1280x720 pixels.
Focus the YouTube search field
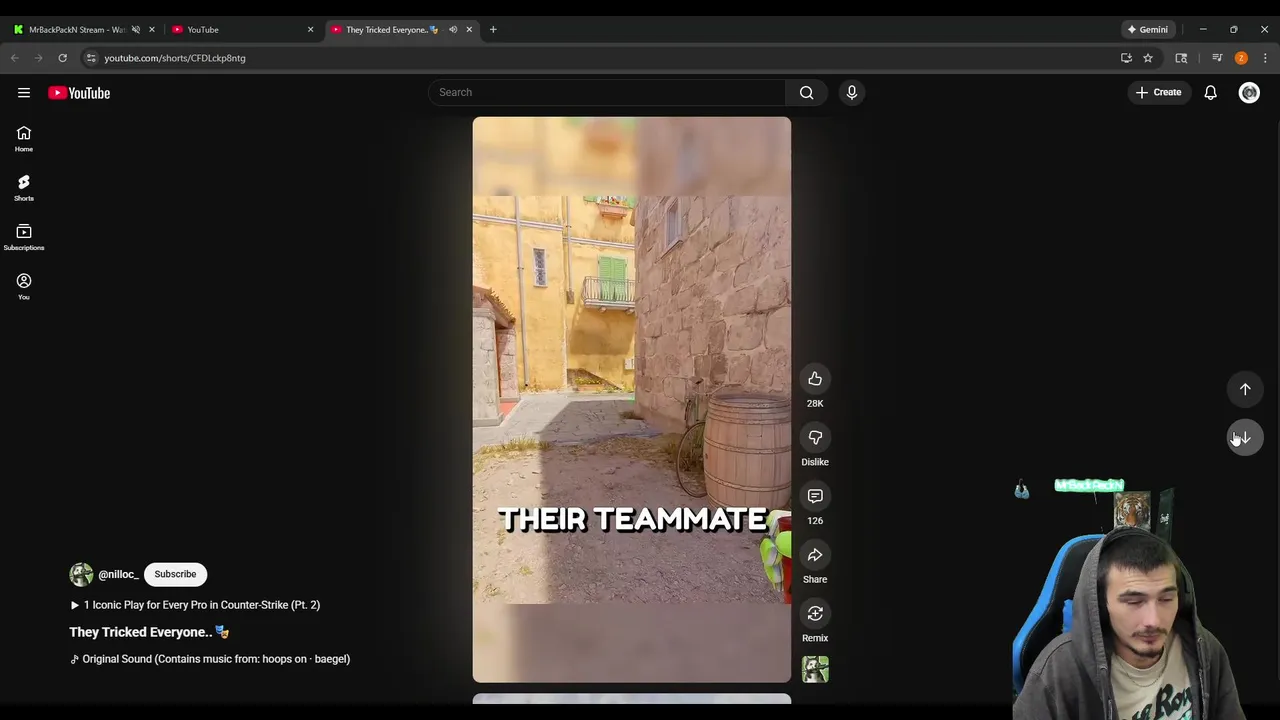click(x=607, y=93)
